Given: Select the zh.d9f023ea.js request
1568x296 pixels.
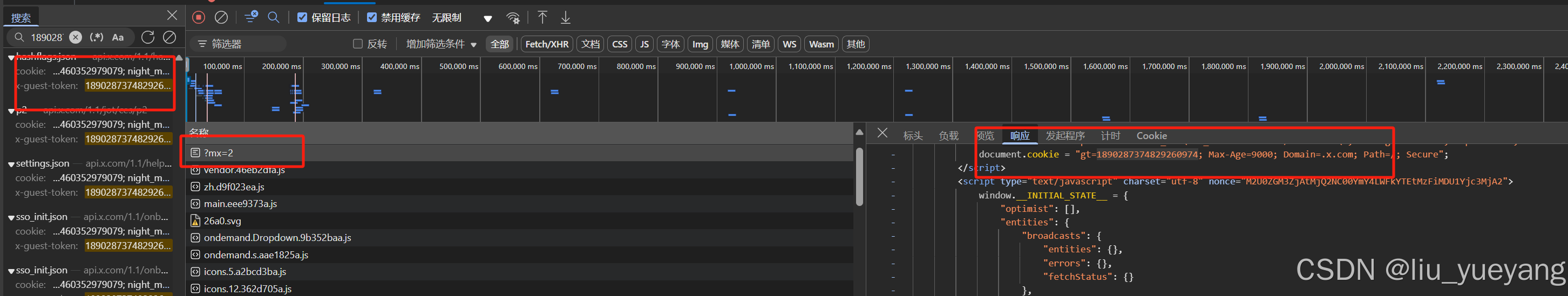Looking at the screenshot, I should (519, 187).
